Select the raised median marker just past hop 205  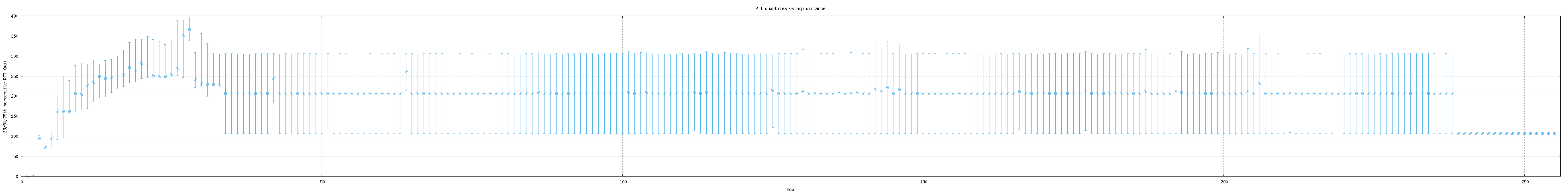(x=1259, y=84)
